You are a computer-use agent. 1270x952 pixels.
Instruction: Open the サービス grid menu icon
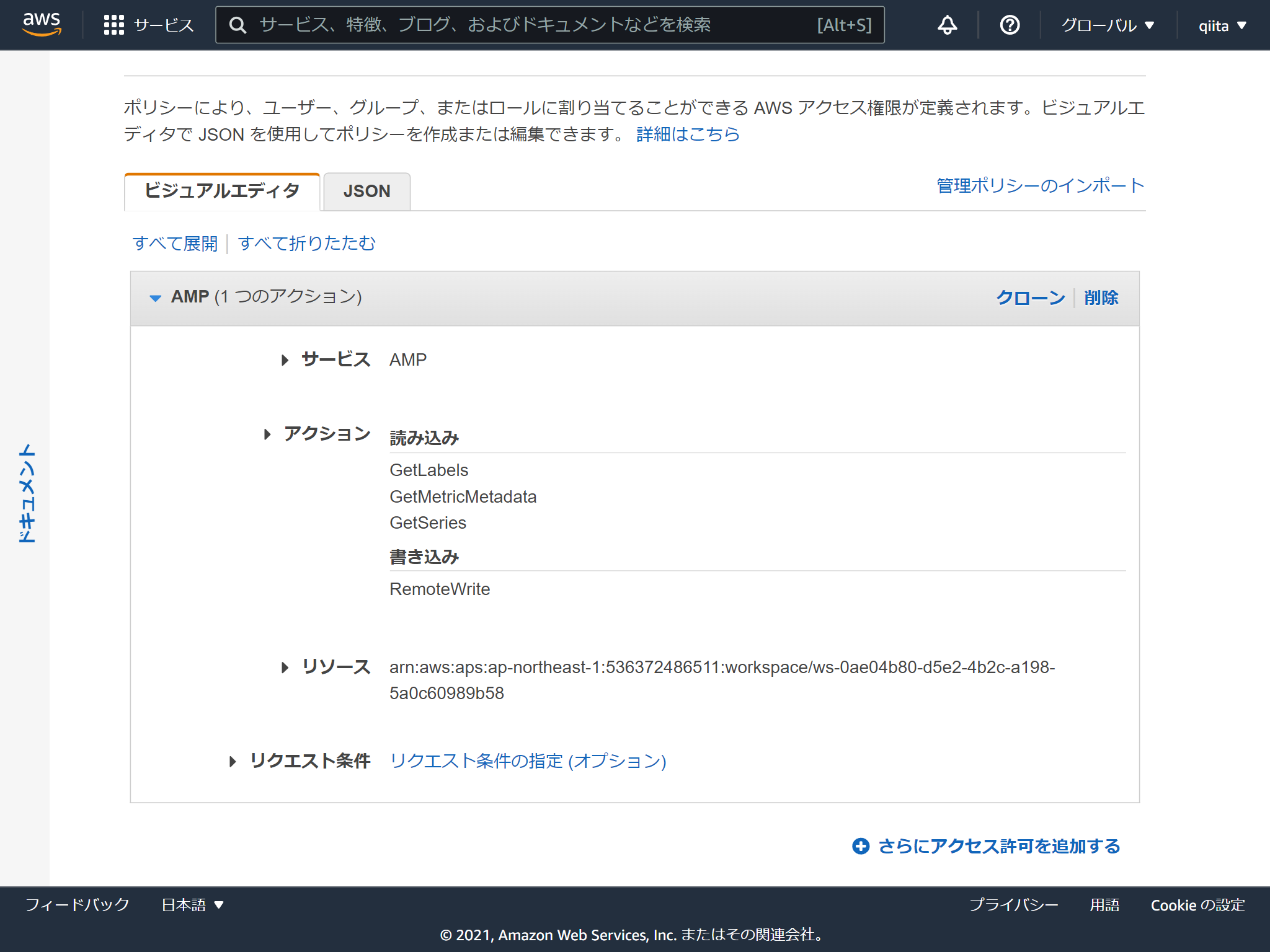pos(114,25)
